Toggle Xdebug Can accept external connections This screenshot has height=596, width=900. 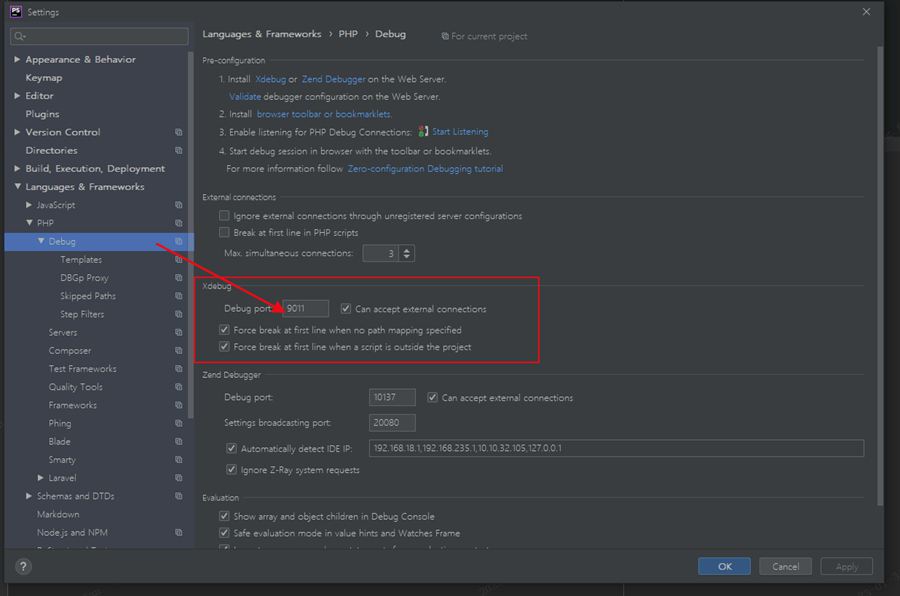tap(346, 309)
